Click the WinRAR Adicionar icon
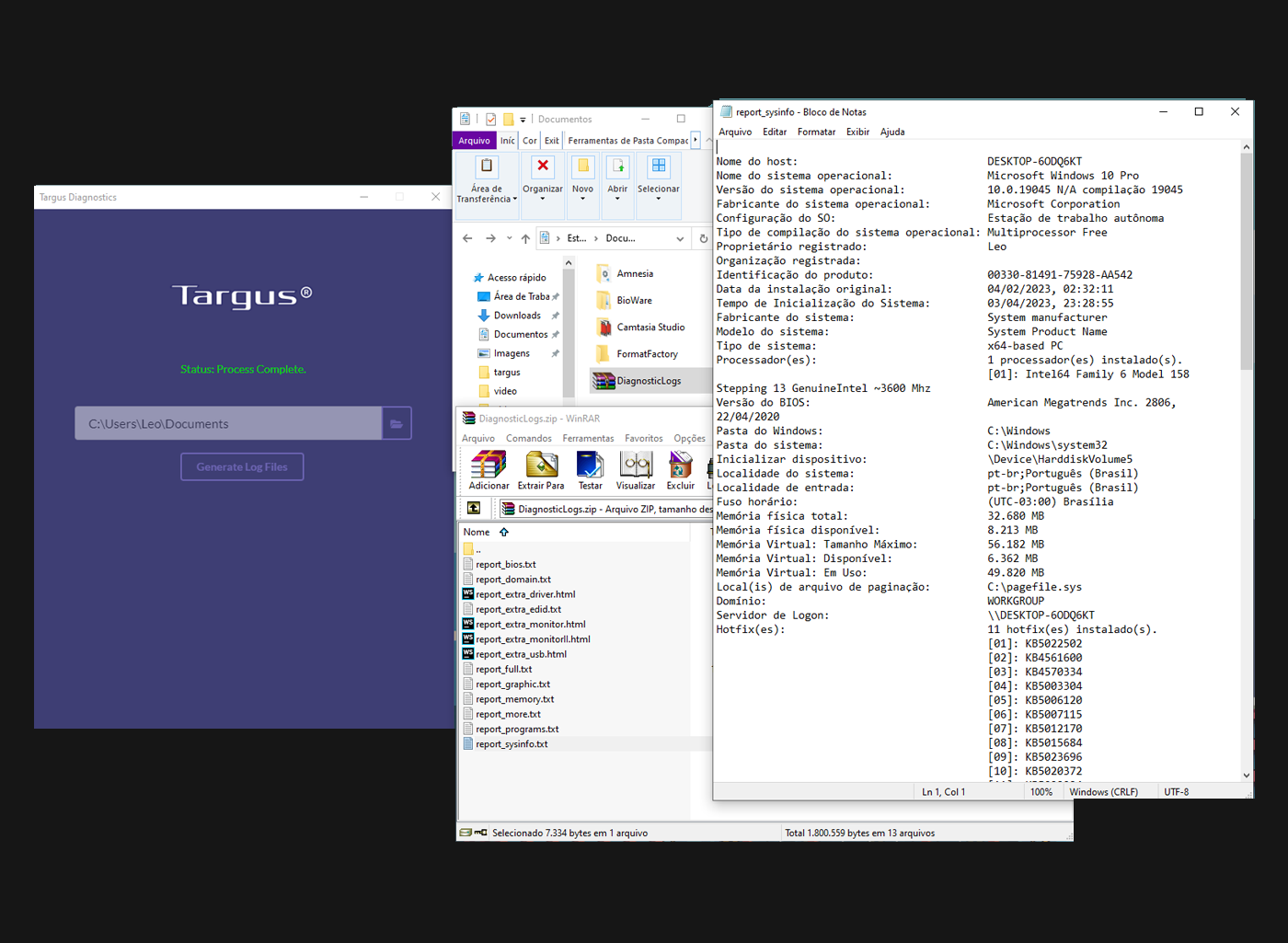The height and width of the screenshot is (943, 1288). click(x=489, y=466)
